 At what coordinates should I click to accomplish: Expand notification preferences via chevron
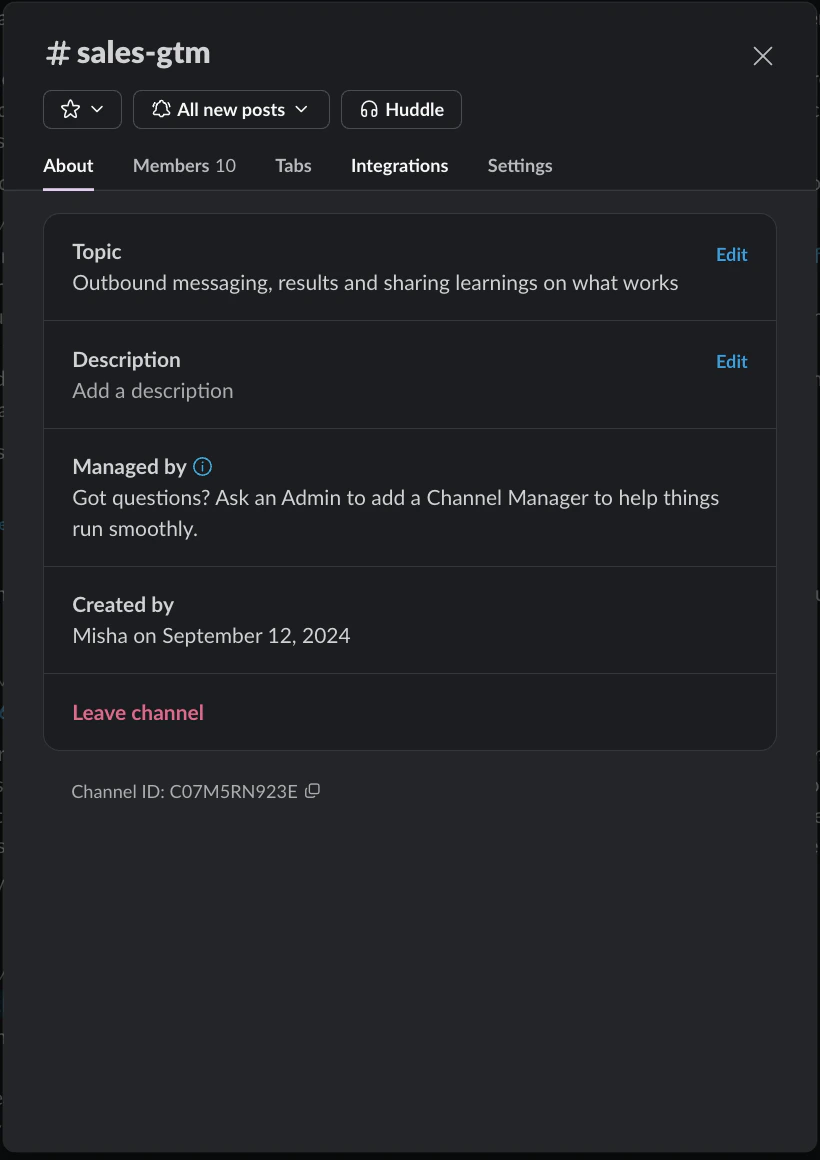pyautogui.click(x=303, y=109)
